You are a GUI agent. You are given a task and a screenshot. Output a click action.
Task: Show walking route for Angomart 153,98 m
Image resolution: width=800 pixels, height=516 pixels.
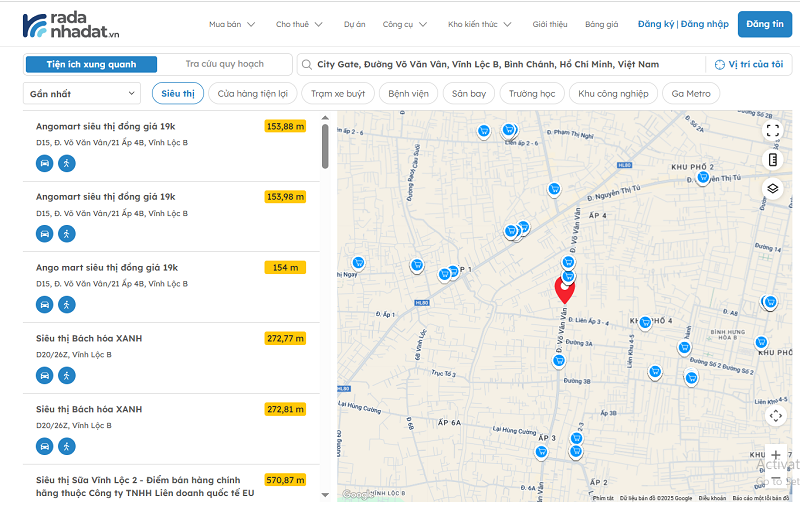67,234
